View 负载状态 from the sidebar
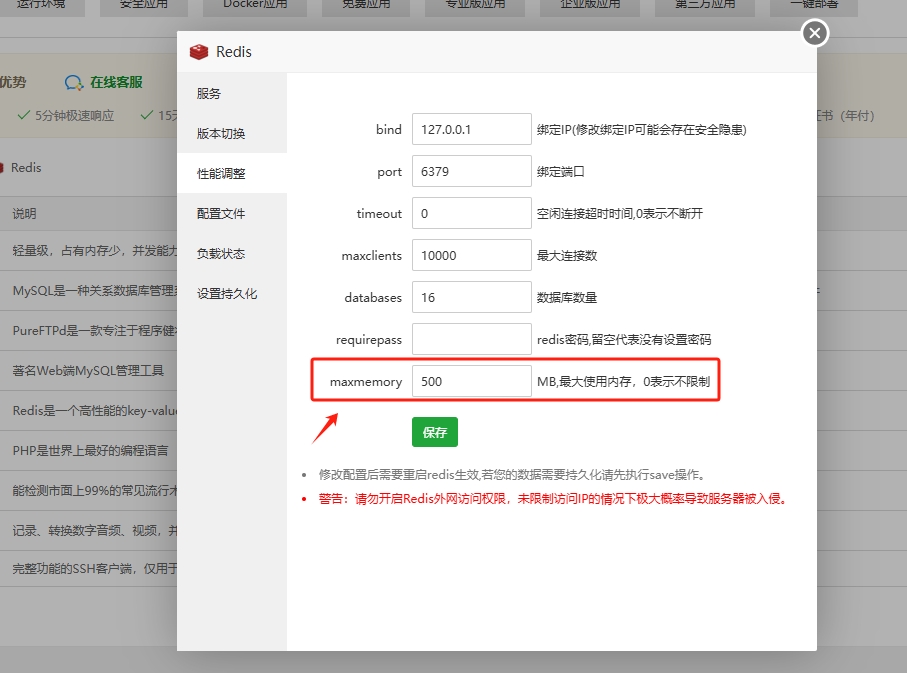 221,254
